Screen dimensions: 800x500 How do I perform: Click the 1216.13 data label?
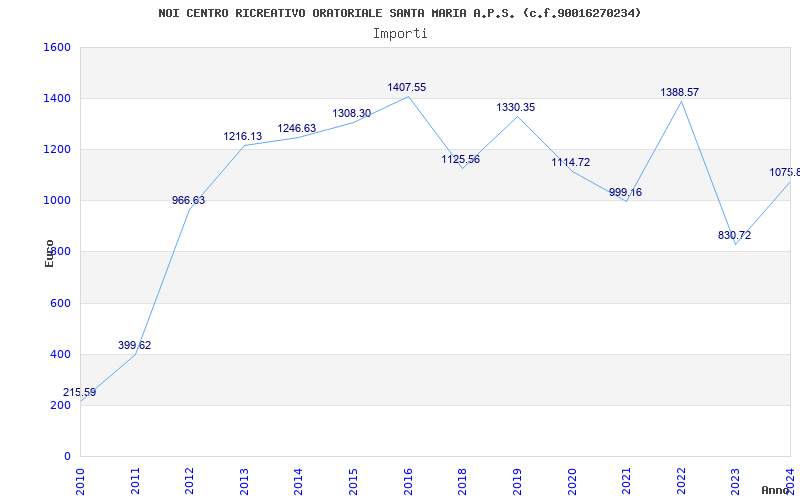tap(242, 136)
